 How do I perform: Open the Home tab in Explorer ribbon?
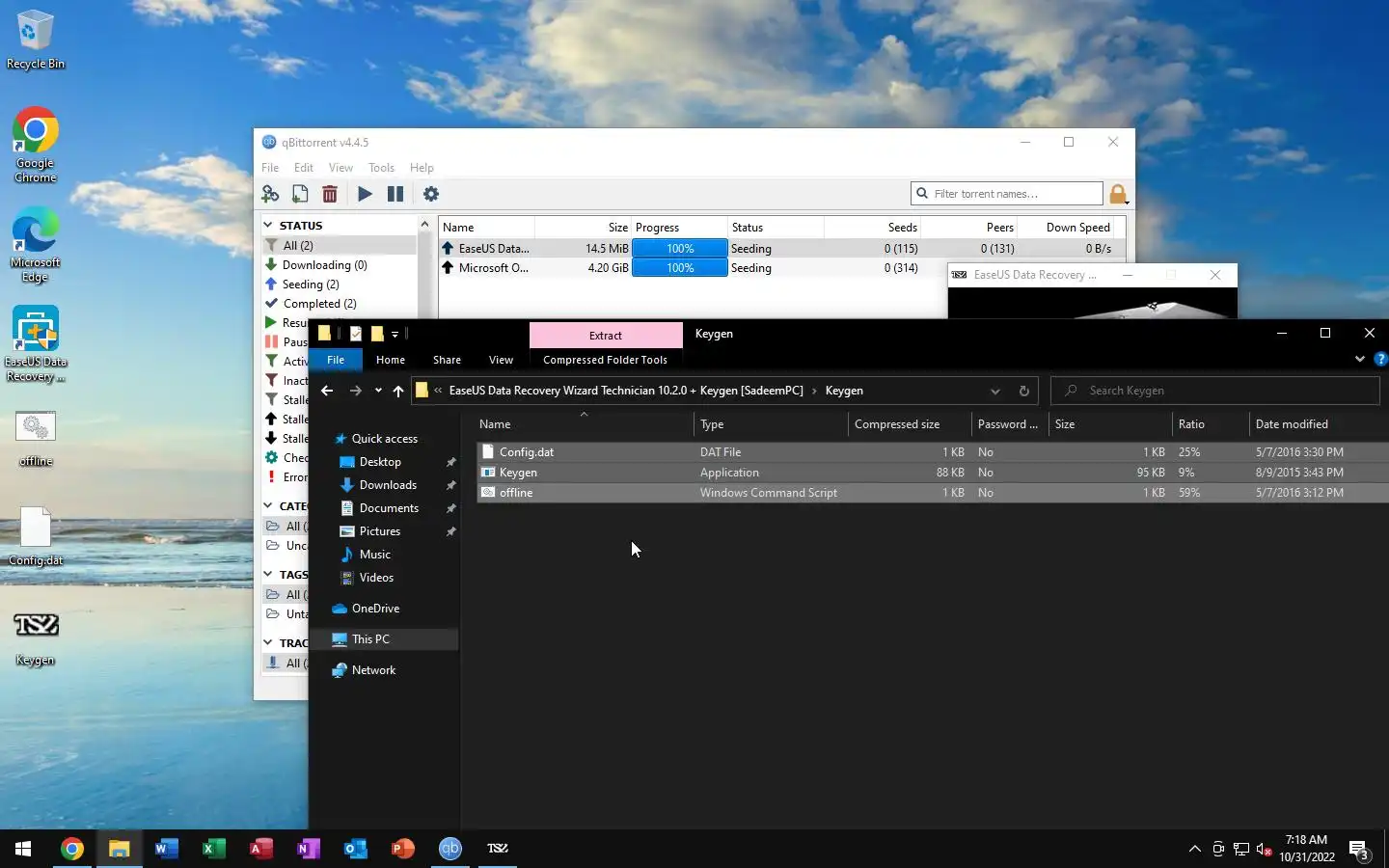coord(391,360)
